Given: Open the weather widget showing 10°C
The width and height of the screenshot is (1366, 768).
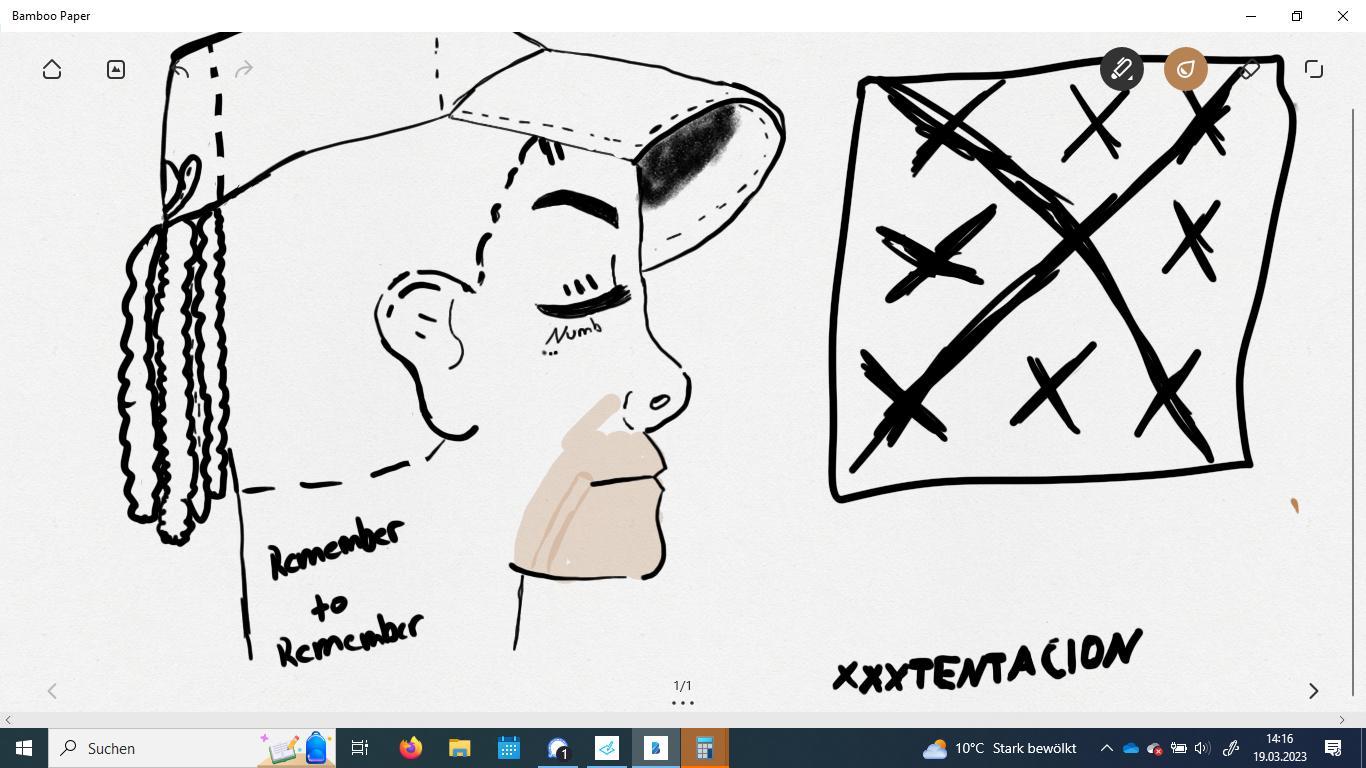Looking at the screenshot, I should pyautogui.click(x=1000, y=748).
